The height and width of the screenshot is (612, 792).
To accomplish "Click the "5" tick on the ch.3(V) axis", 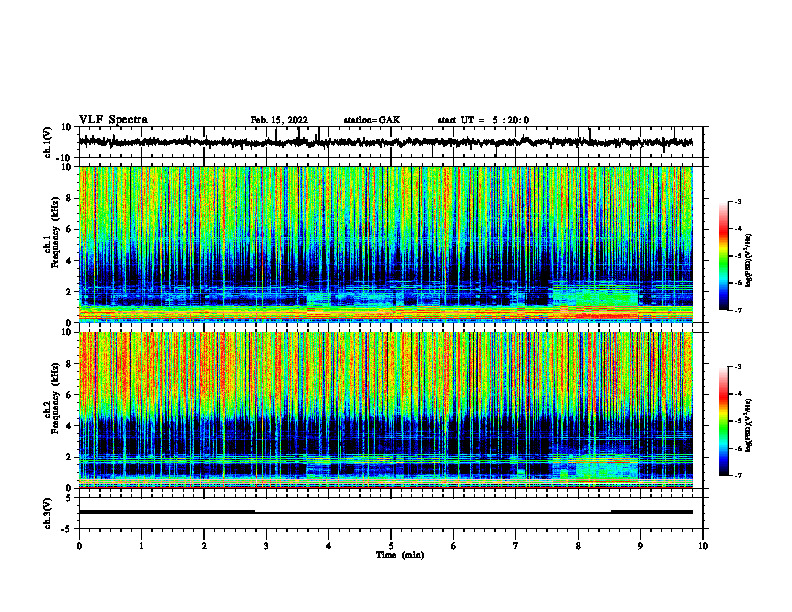I will pos(69,498).
